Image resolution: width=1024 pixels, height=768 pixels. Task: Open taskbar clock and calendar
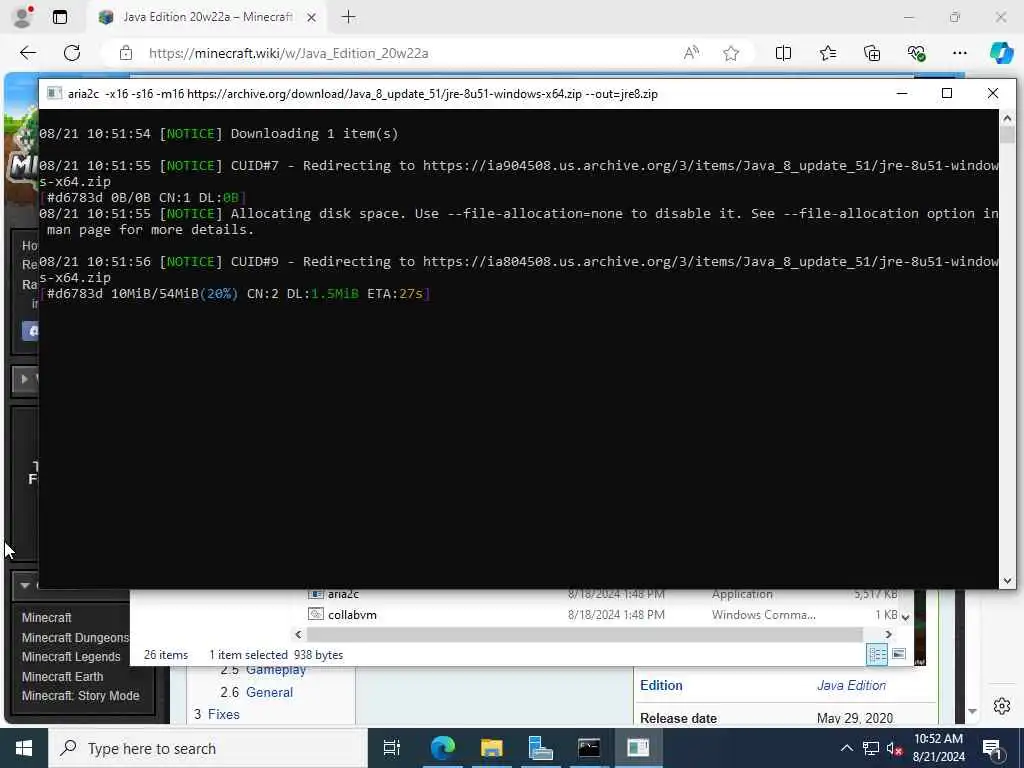pyautogui.click(x=938, y=748)
